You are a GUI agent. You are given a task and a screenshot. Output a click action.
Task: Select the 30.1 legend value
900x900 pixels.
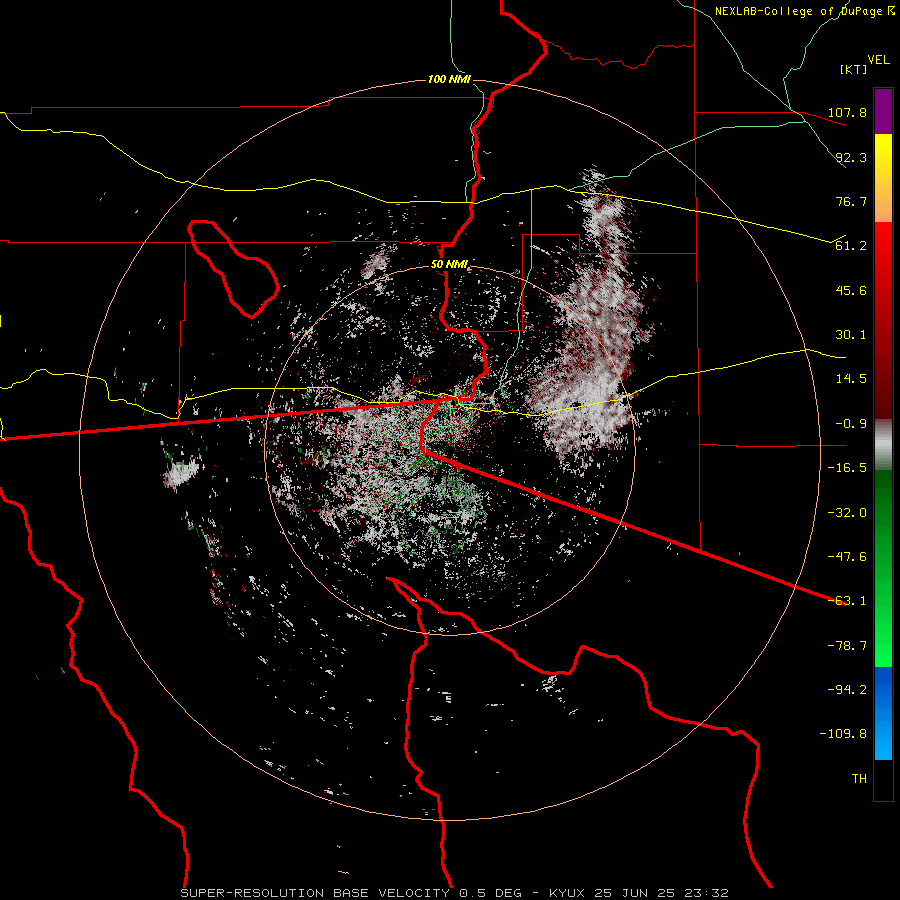851,335
